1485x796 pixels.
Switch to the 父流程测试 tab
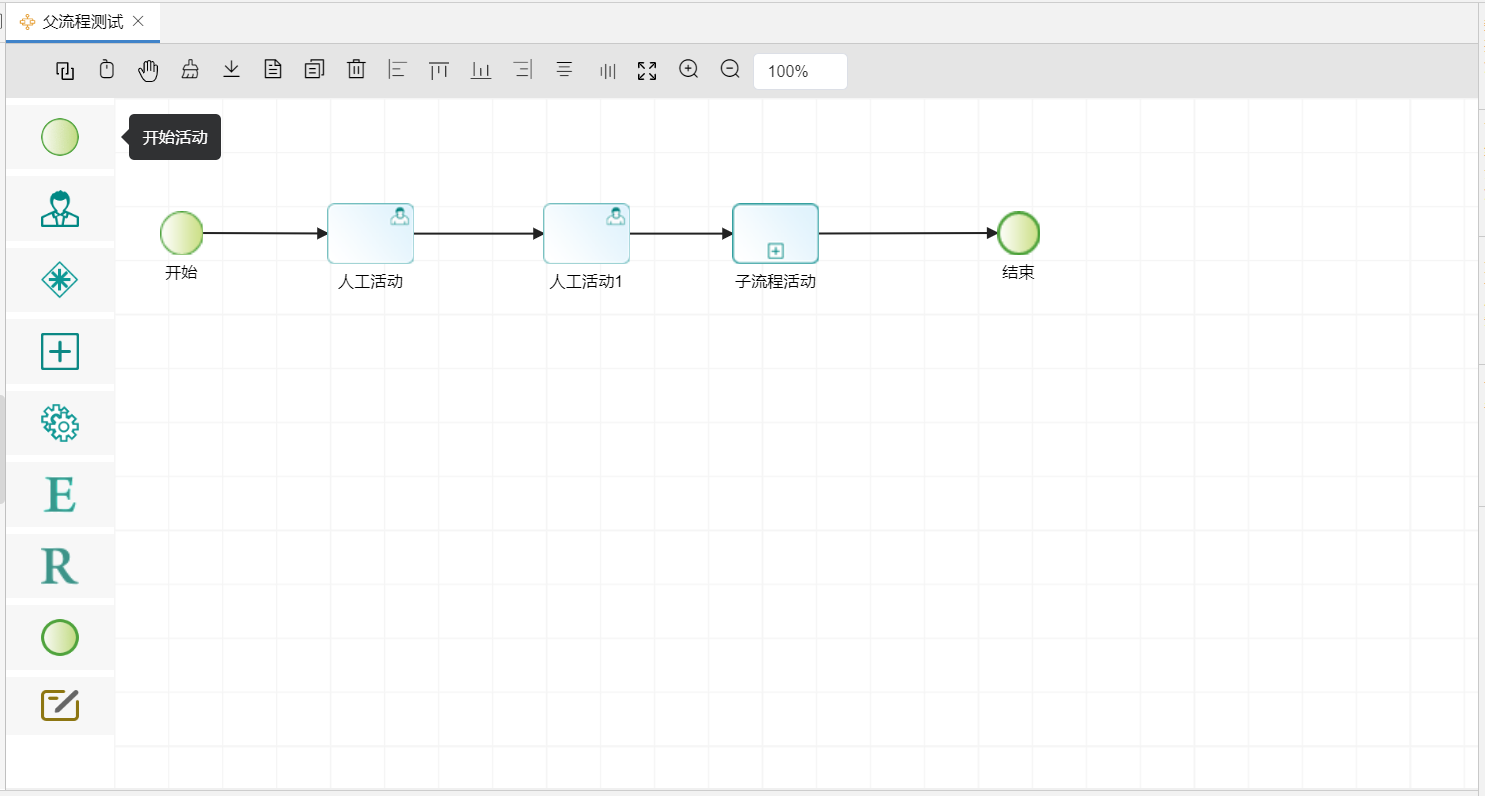click(x=82, y=22)
